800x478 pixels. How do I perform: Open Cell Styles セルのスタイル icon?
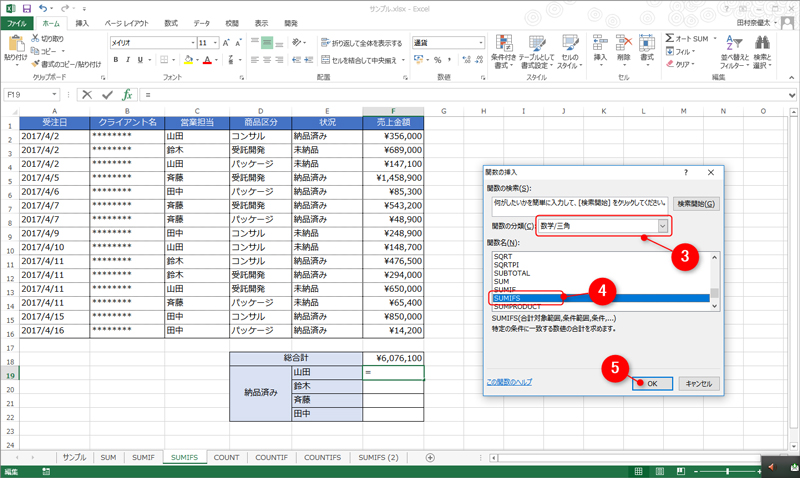tap(569, 52)
